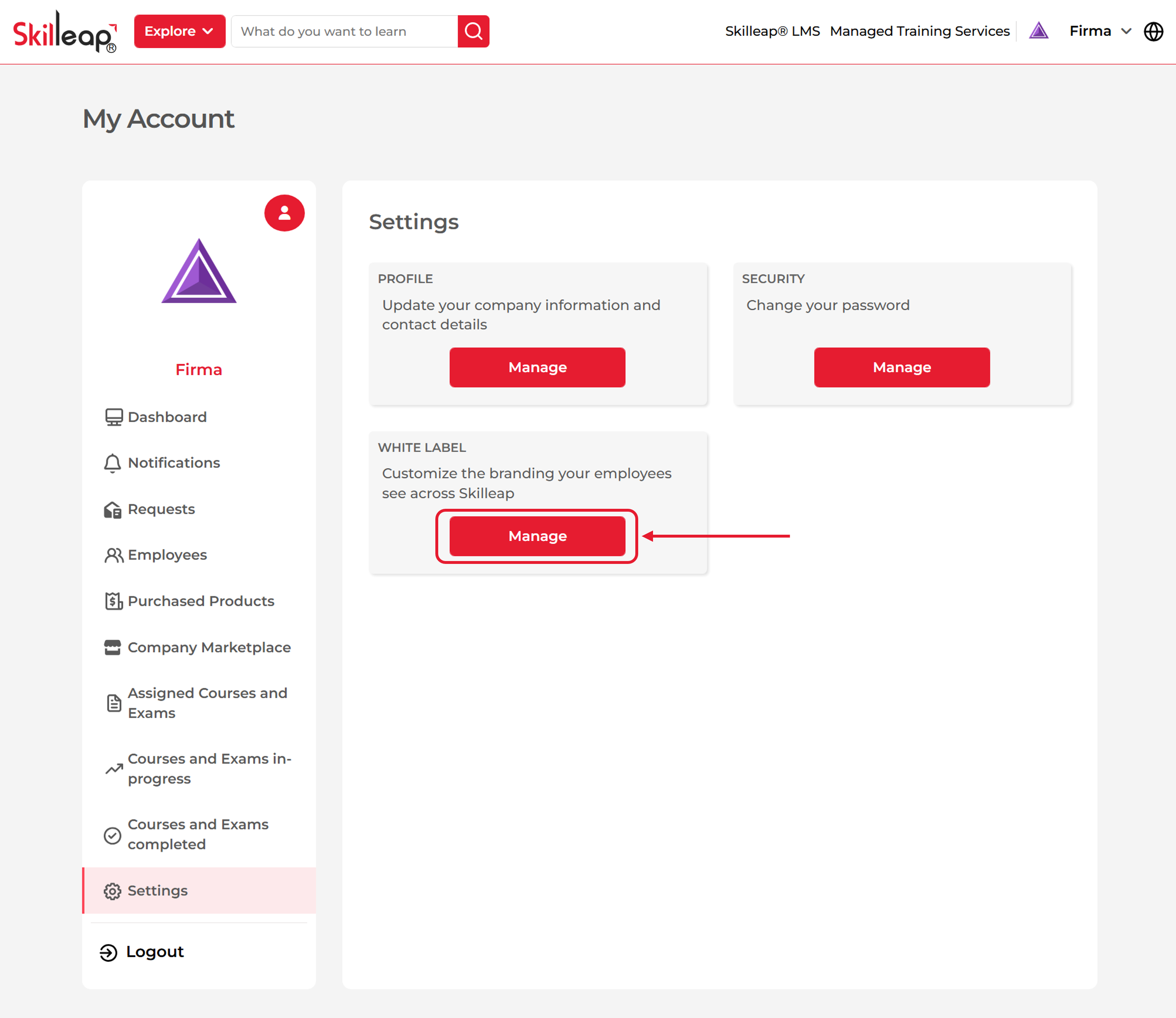Open Managed Training Services link
1176x1018 pixels.
pos(920,31)
